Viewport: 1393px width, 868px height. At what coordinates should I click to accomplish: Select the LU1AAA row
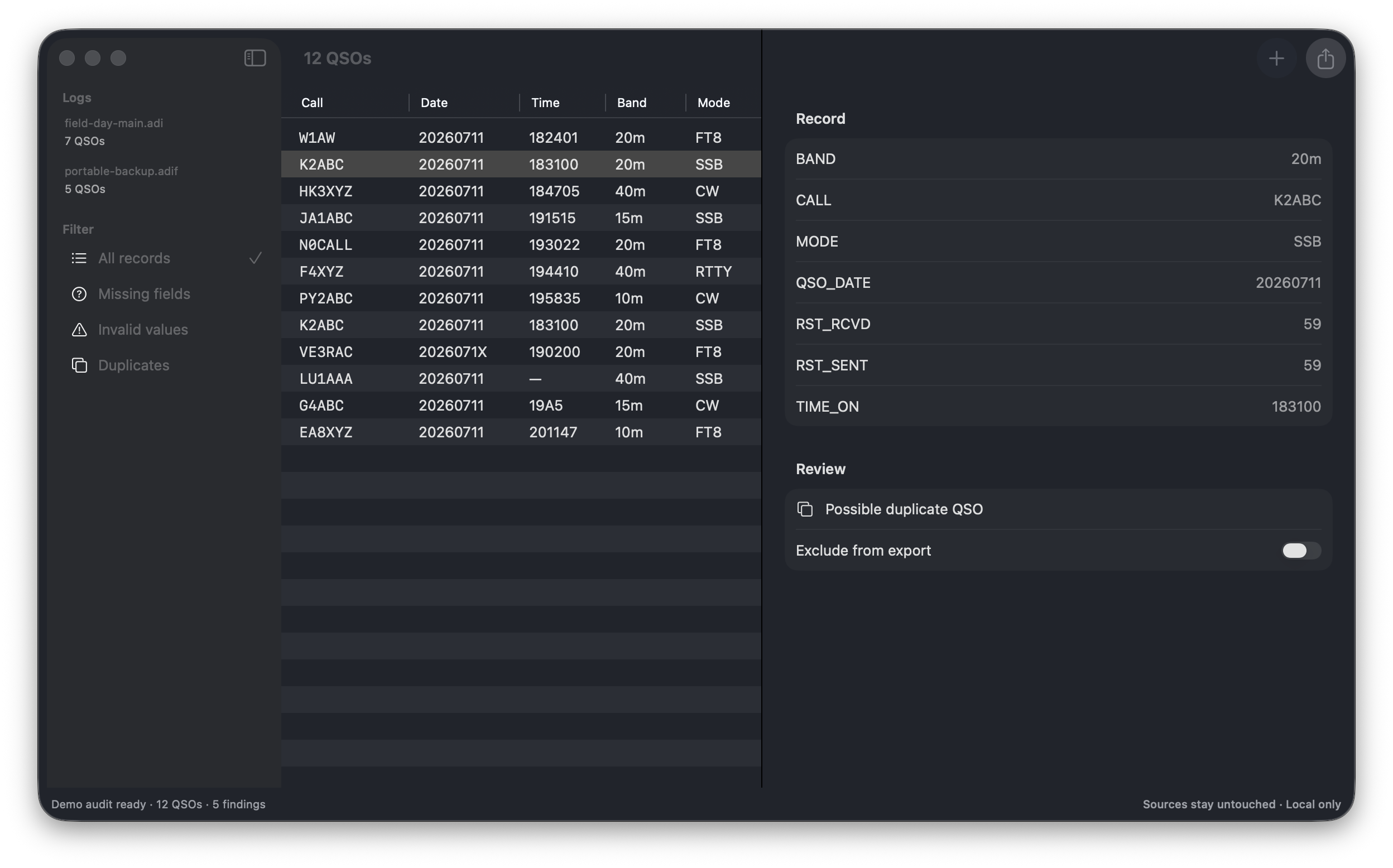pos(521,379)
